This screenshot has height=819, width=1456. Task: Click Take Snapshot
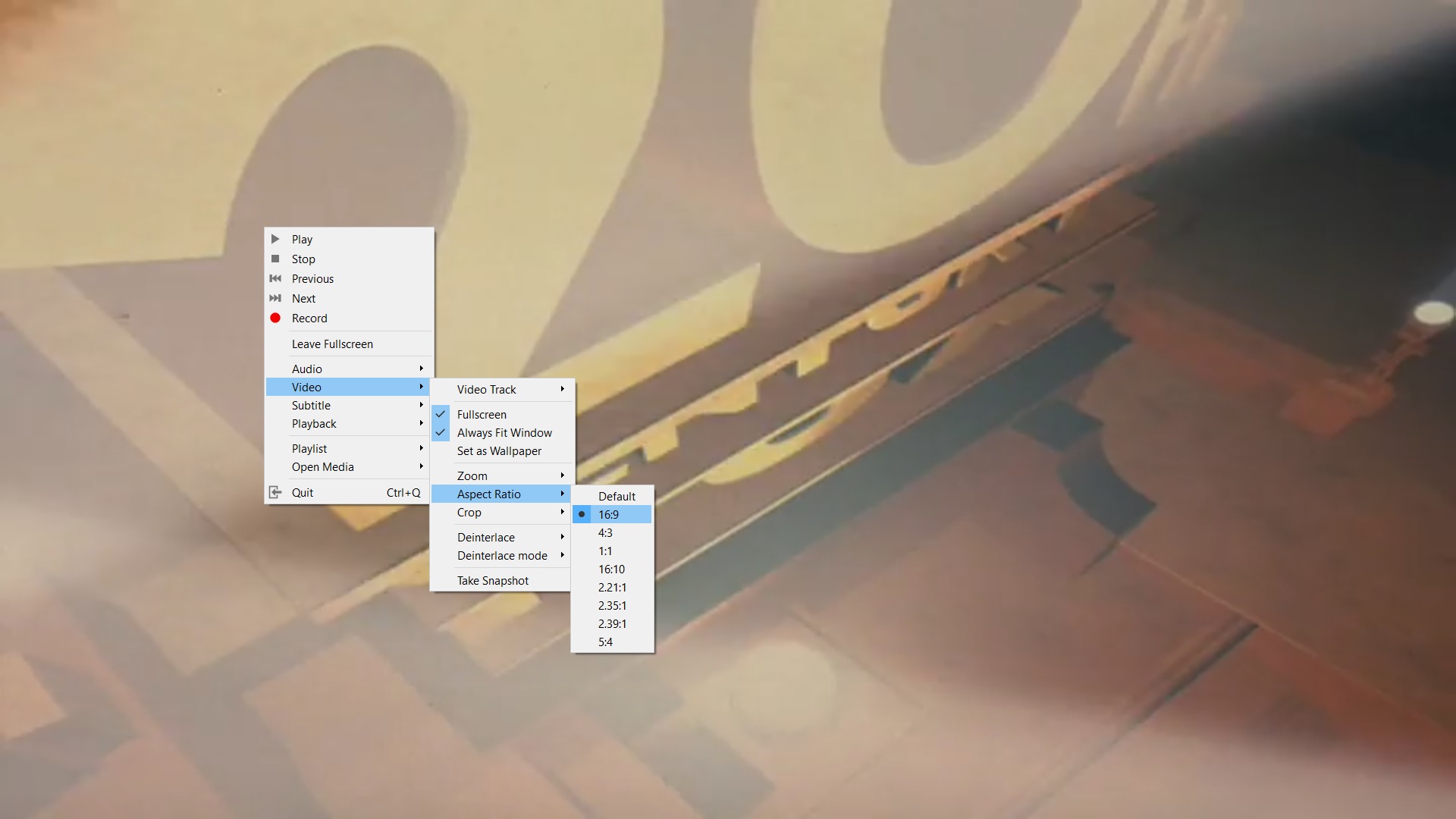(500, 580)
